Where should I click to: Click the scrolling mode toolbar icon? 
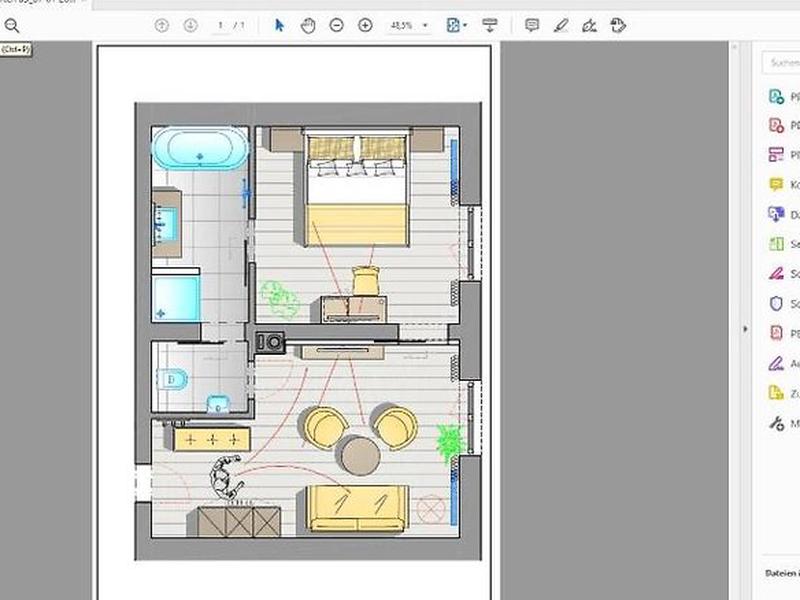pyautogui.click(x=489, y=25)
